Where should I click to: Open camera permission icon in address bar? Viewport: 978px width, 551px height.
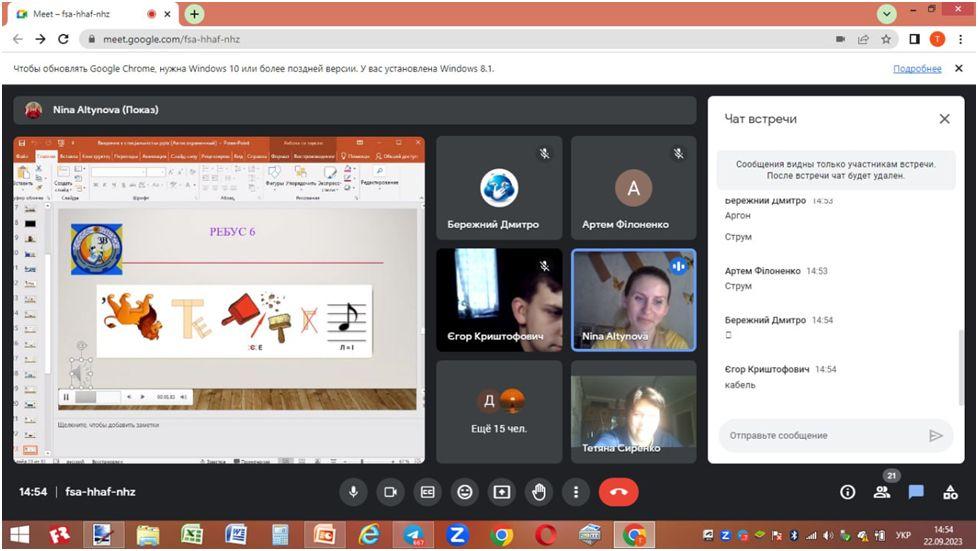840,39
